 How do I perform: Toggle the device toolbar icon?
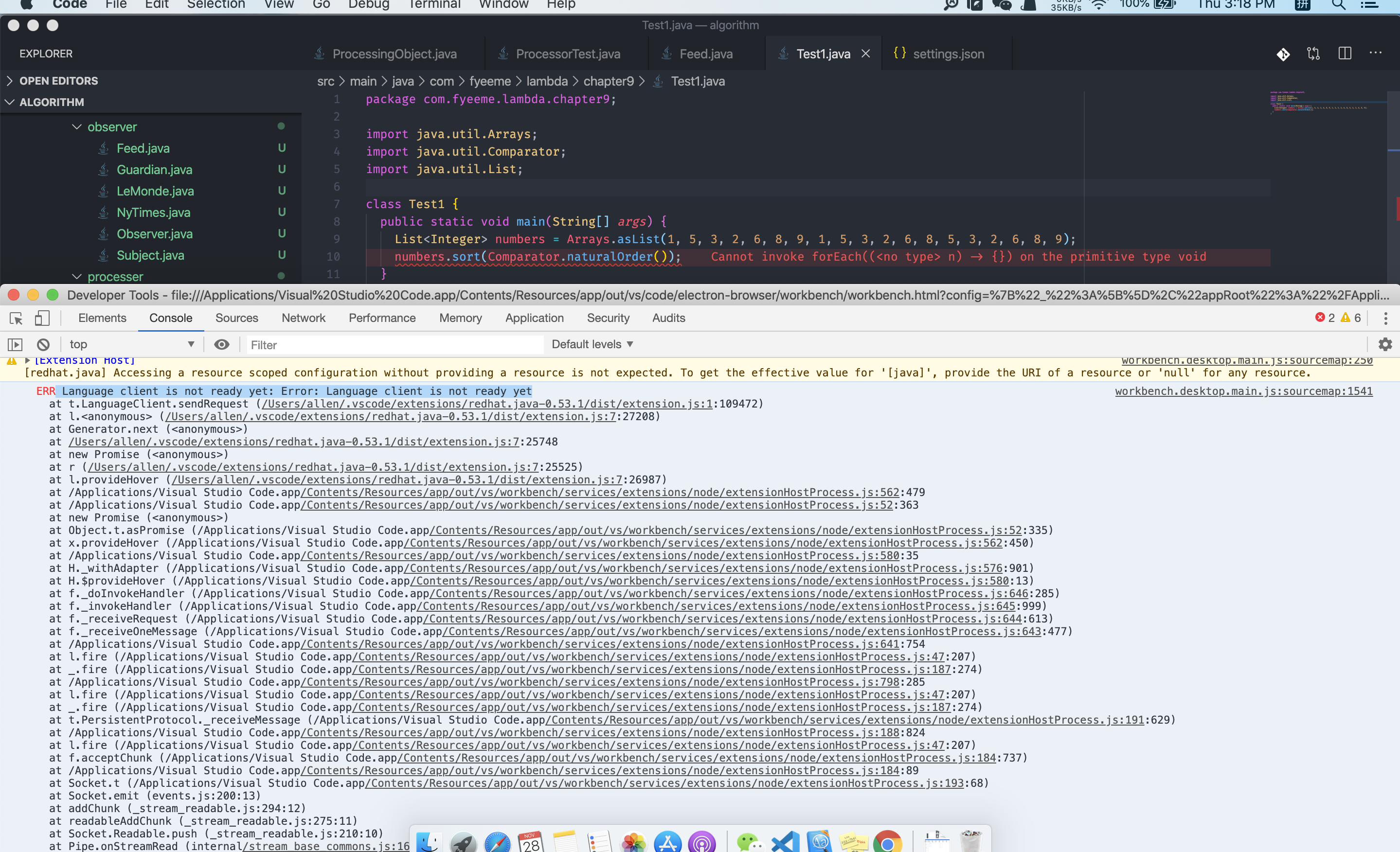tap(42, 318)
